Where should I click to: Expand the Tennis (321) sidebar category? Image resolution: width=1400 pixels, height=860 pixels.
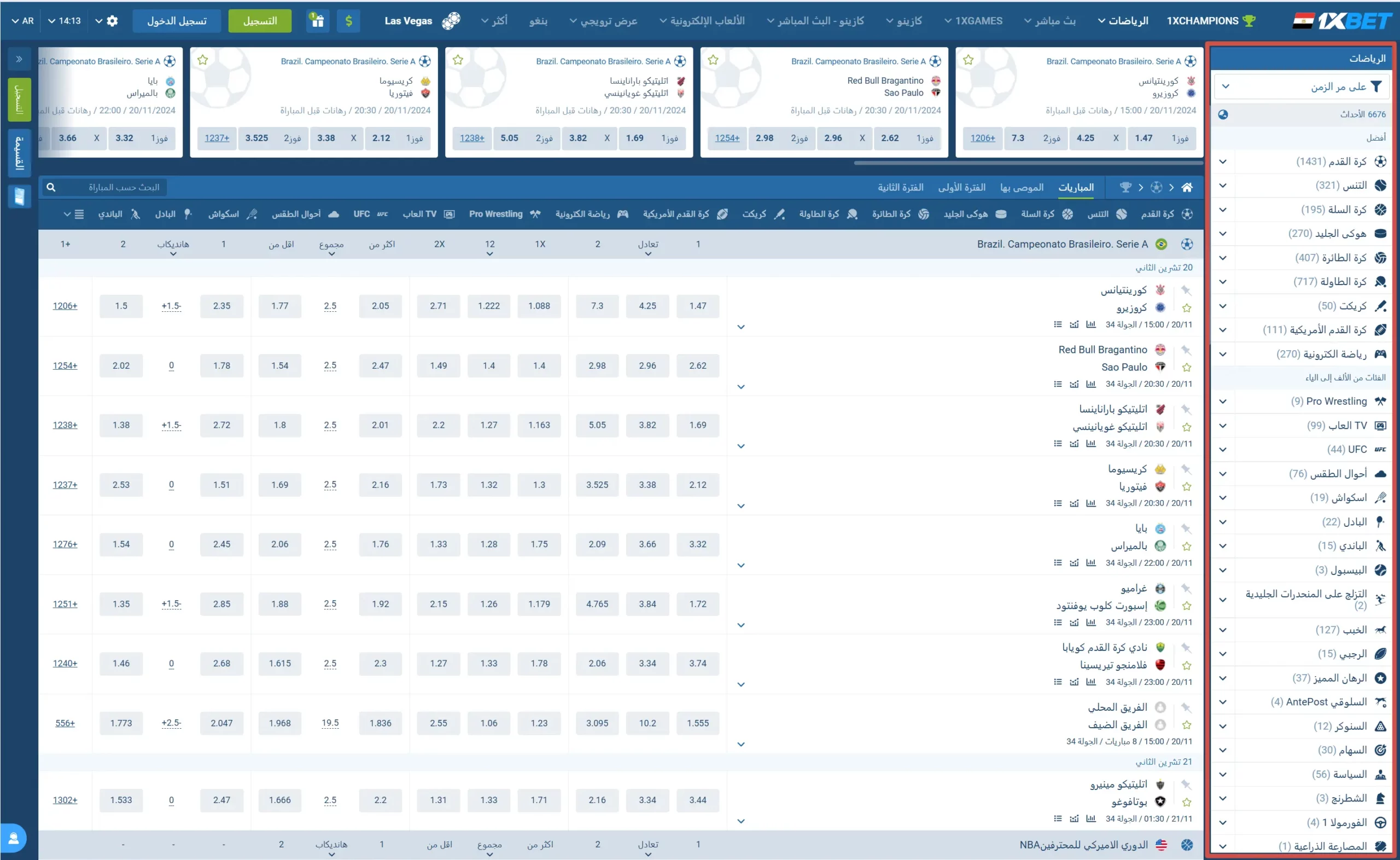(1223, 185)
